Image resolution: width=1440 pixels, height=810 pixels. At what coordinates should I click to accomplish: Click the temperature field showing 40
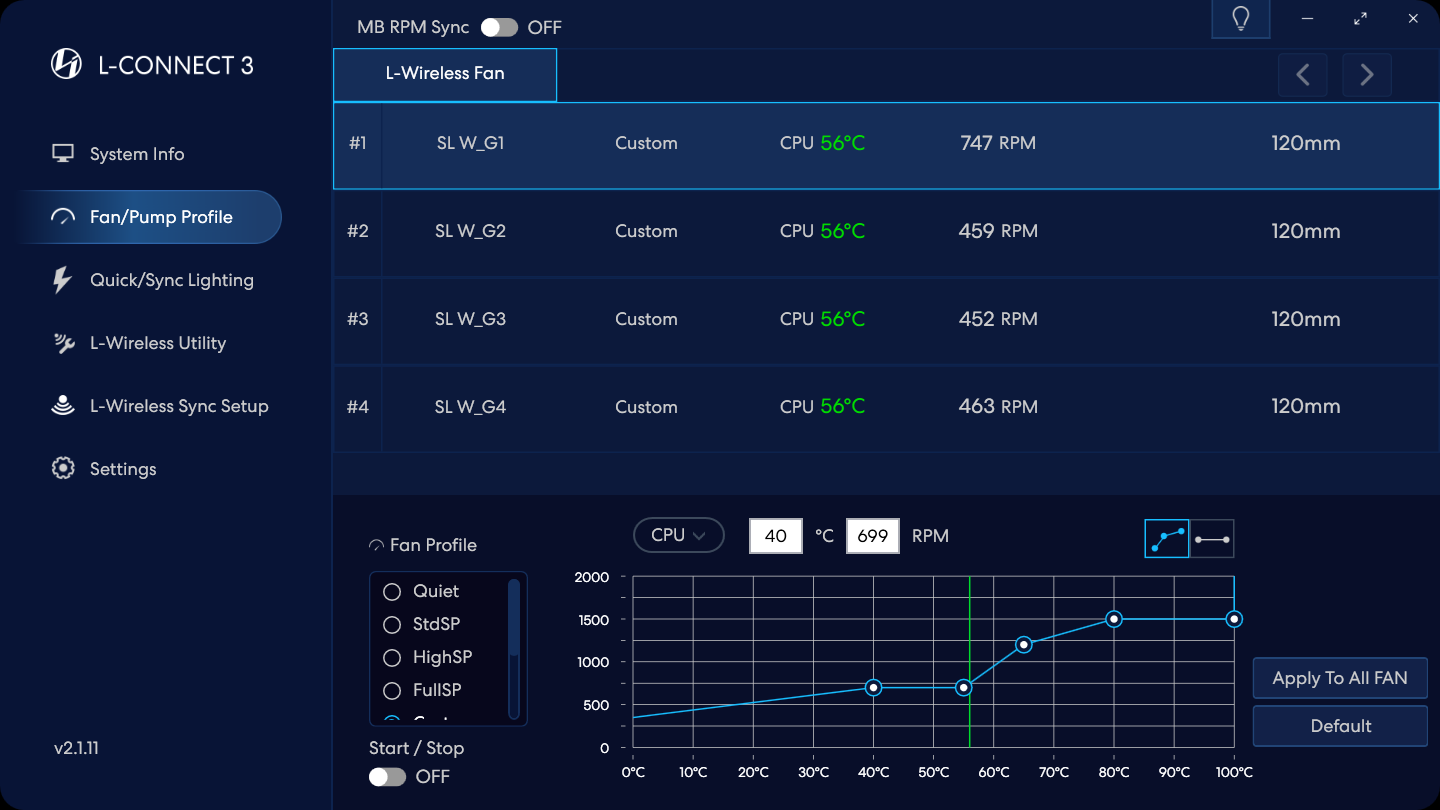click(x=776, y=536)
